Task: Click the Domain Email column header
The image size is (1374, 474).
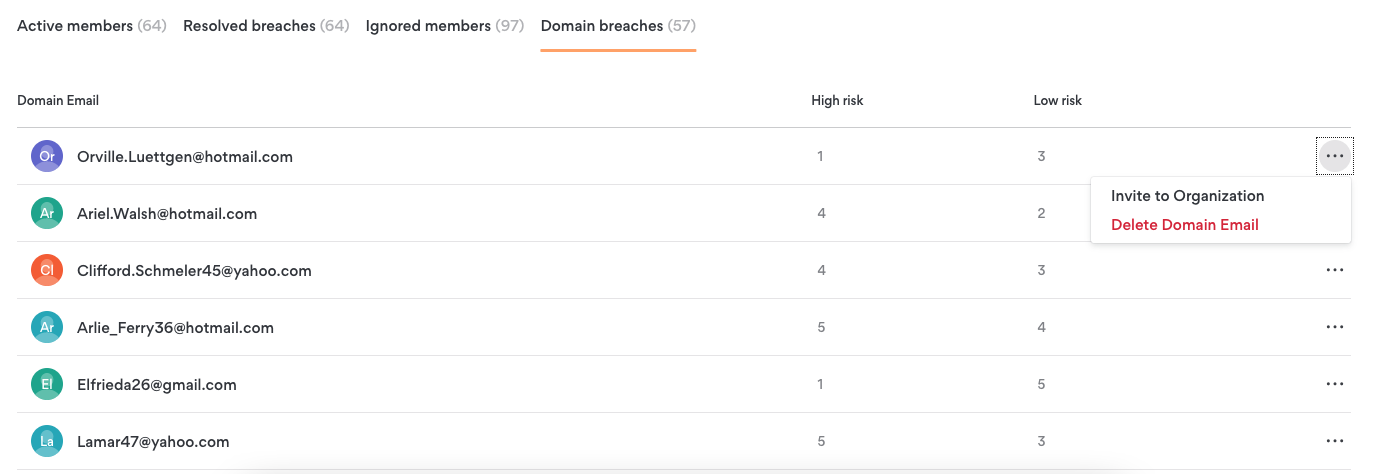Action: (58, 100)
